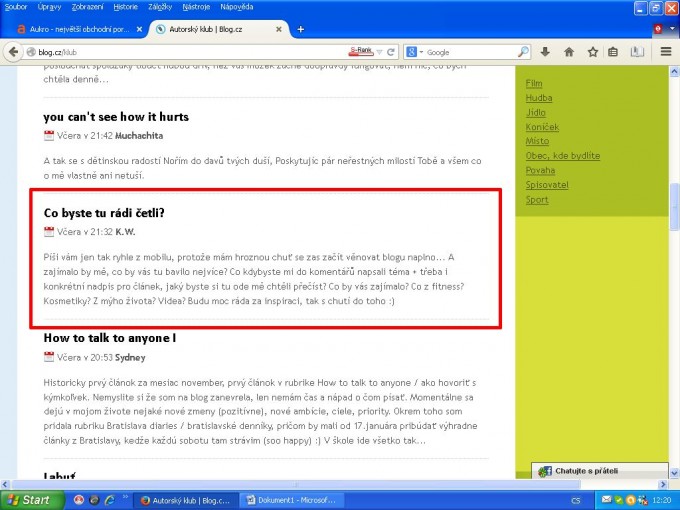Click the 'Chatujte s přáteli' chat bar
This screenshot has height=510, width=680.
coord(585,471)
